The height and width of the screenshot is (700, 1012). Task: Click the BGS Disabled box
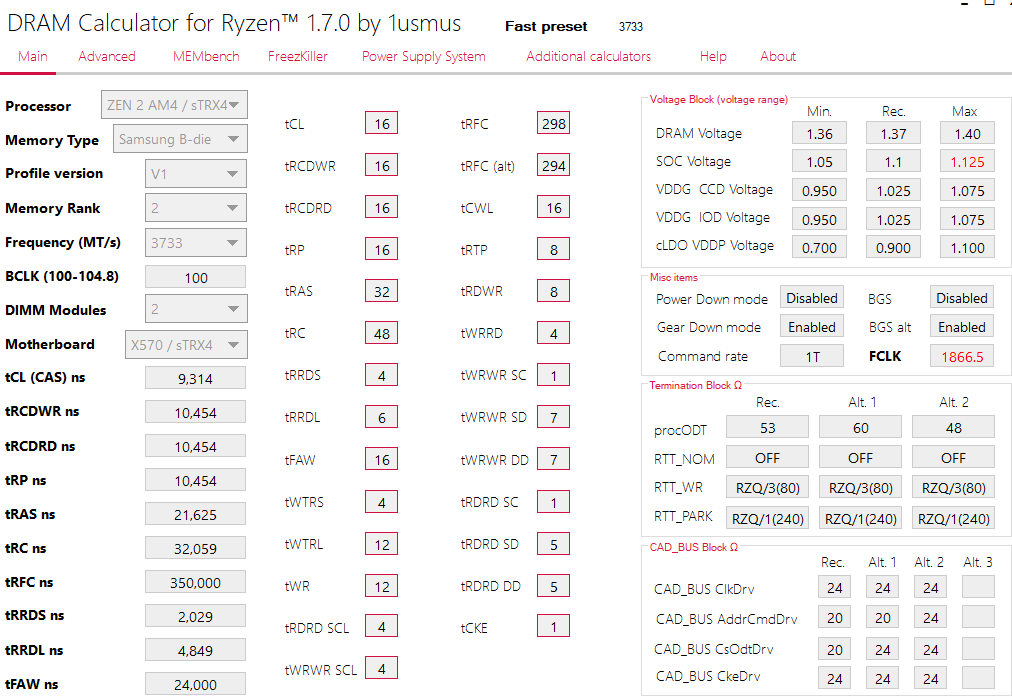pyautogui.click(x=962, y=298)
